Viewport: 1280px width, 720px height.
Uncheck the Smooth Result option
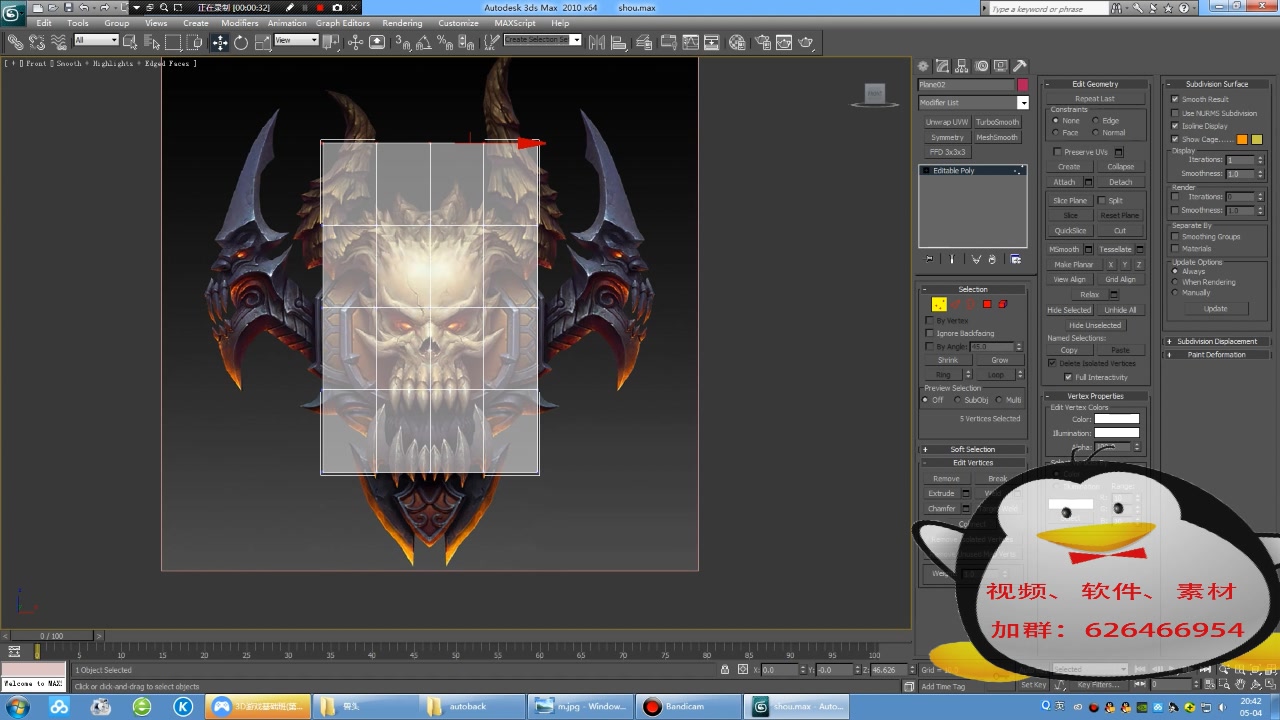tap(1175, 100)
